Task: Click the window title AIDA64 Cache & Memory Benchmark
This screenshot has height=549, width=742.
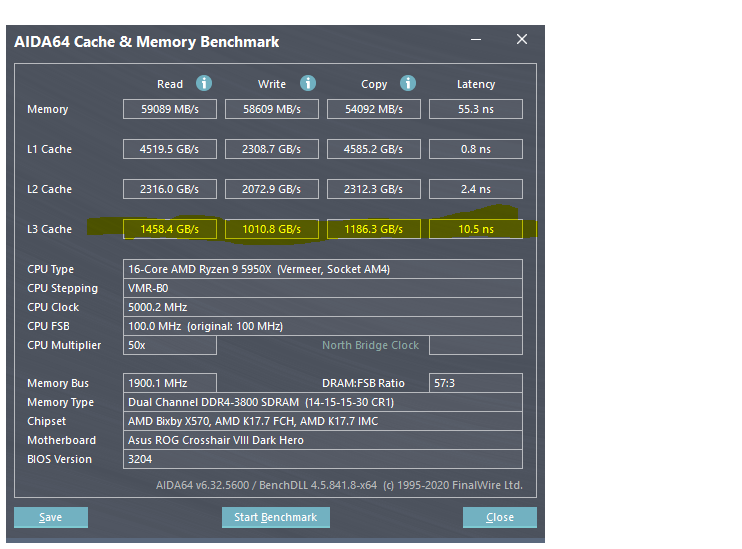Action: pyautogui.click(x=147, y=42)
